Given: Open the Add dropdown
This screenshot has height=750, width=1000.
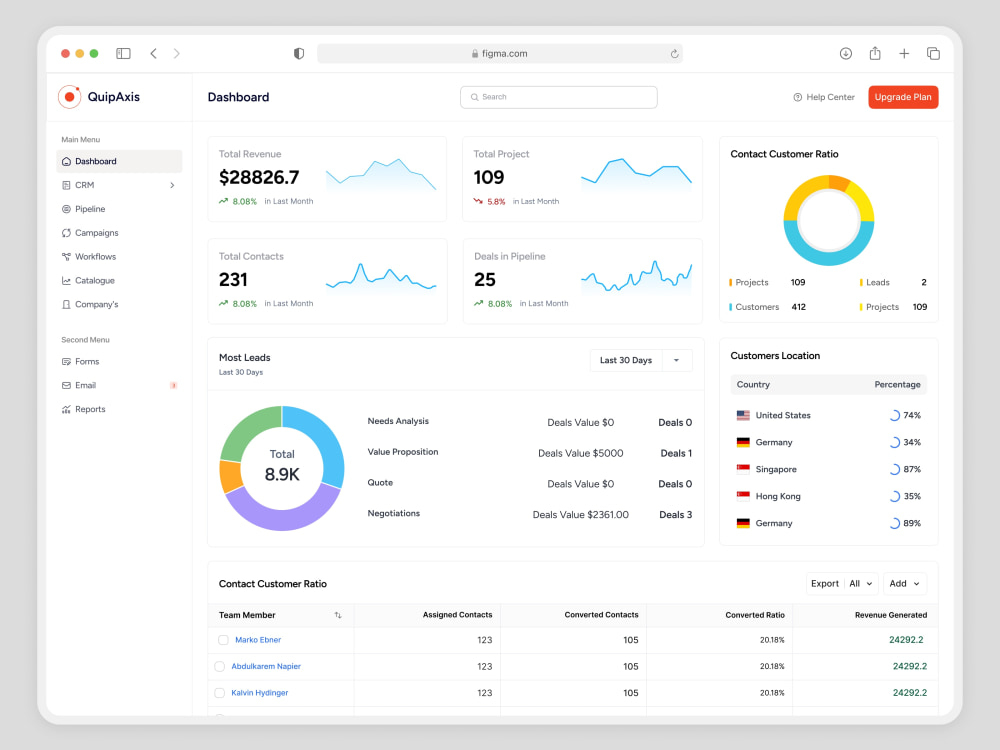Looking at the screenshot, I should [x=904, y=584].
